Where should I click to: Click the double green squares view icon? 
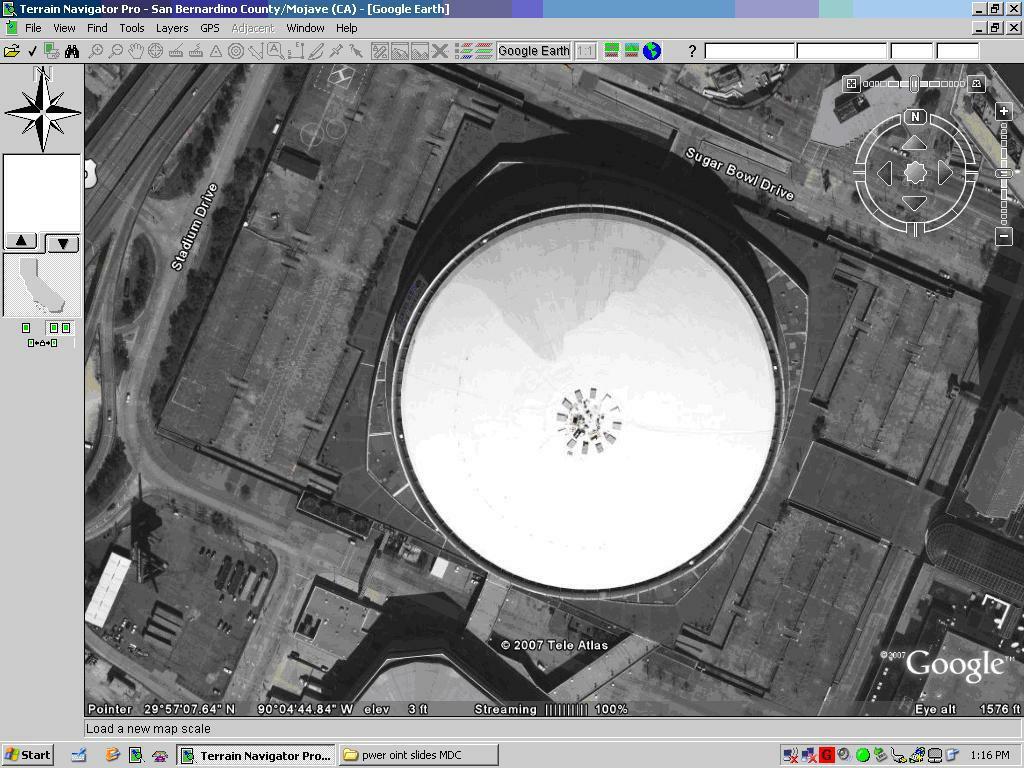(x=59, y=328)
